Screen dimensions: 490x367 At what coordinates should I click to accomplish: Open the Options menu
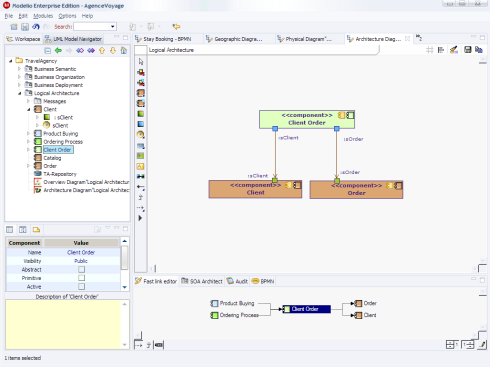[x=67, y=16]
